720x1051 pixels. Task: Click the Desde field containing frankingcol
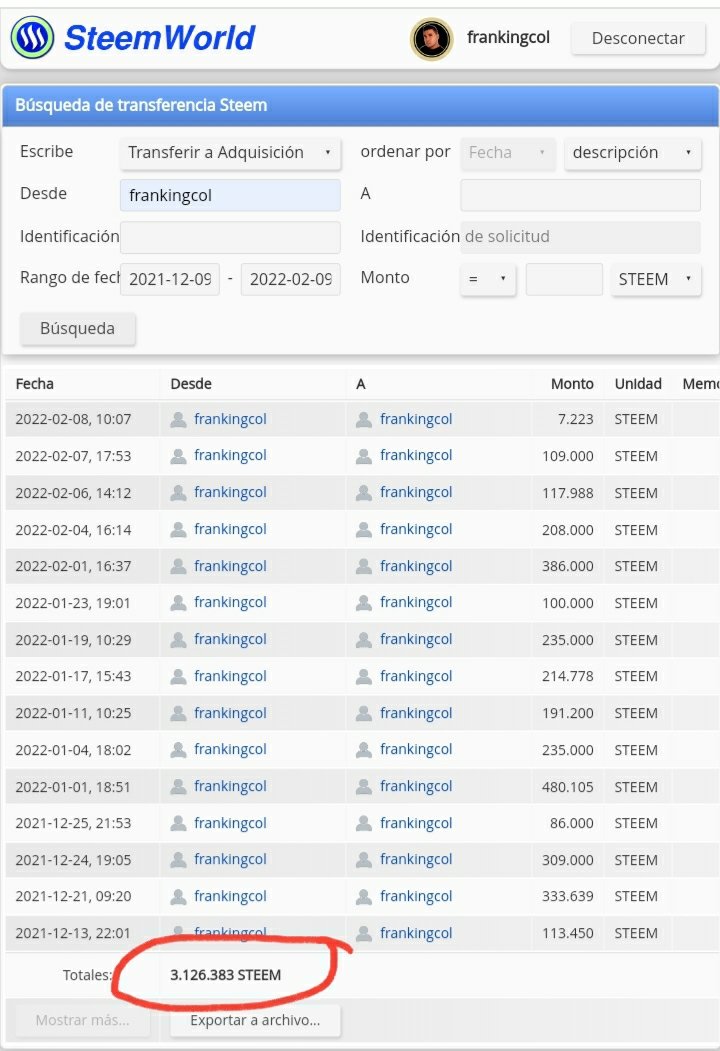(x=230, y=195)
